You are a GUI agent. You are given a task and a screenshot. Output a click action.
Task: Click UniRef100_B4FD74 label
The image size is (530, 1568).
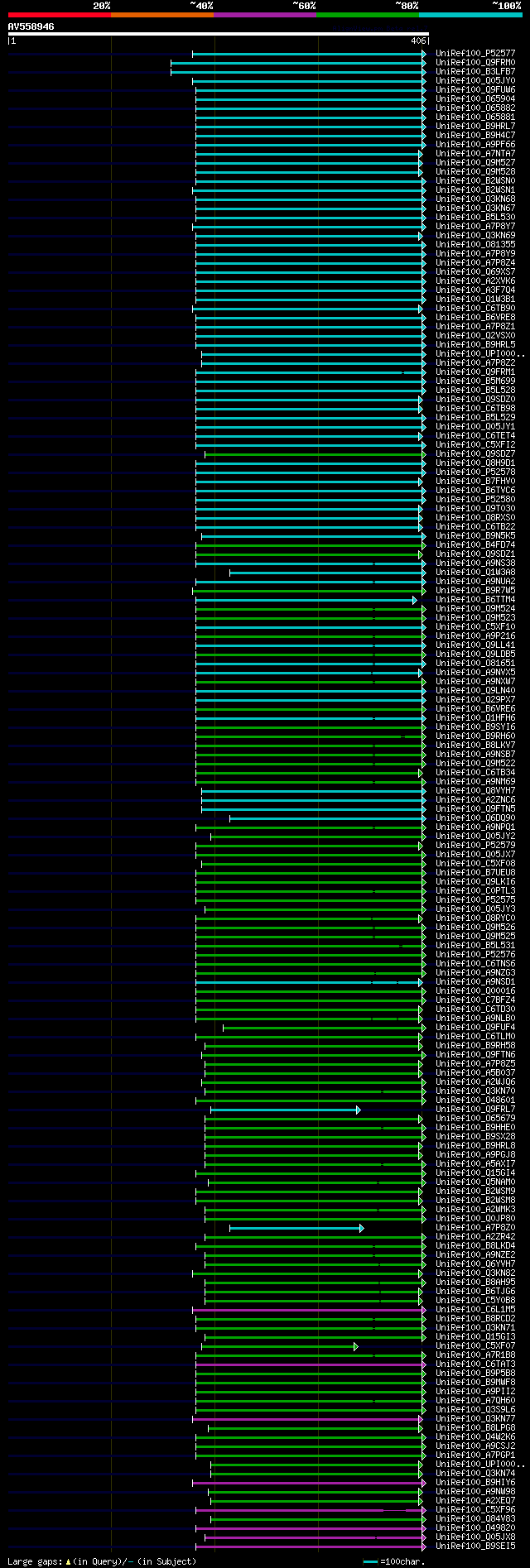click(475, 545)
